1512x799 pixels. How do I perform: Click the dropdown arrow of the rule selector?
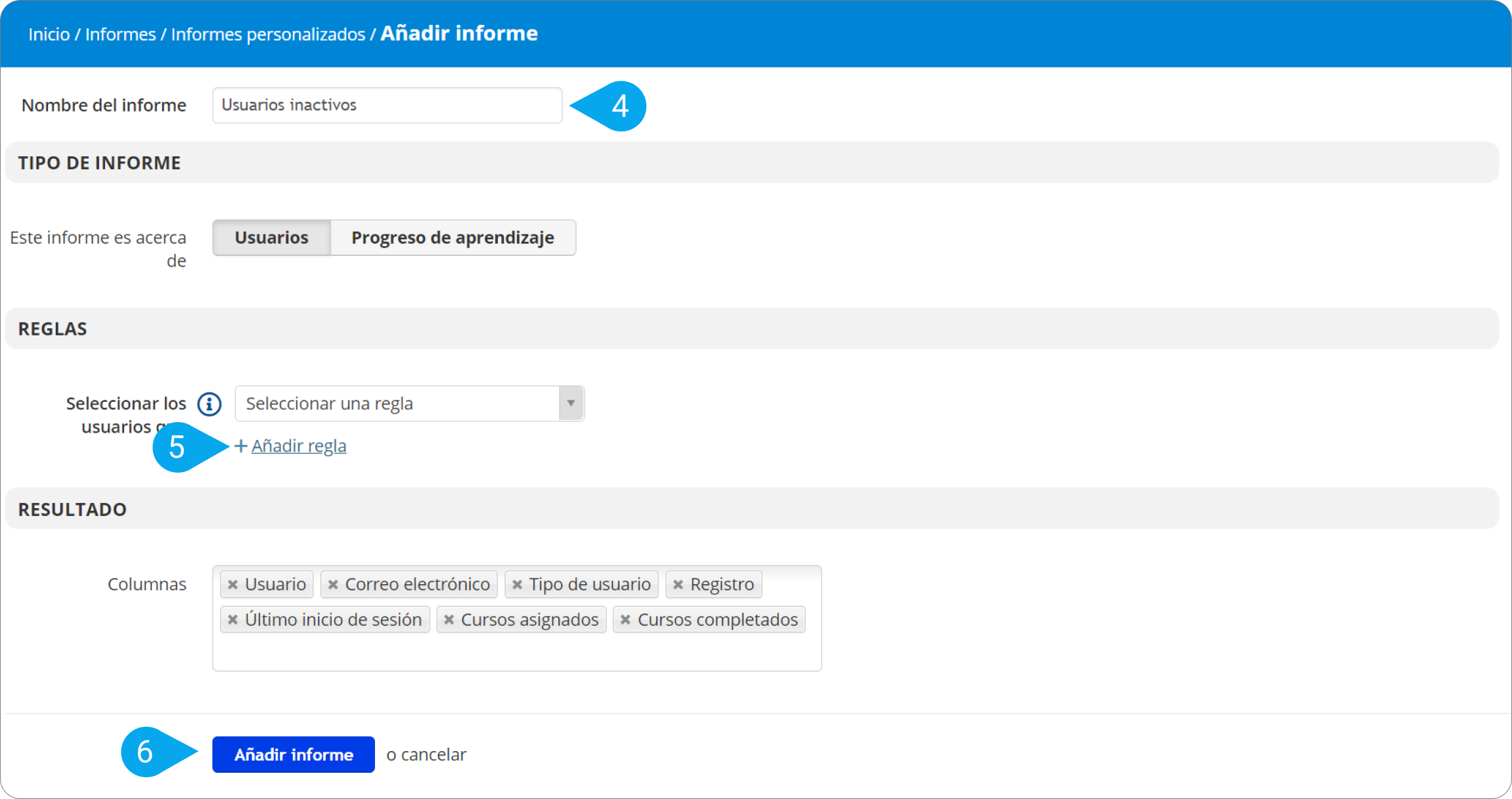click(x=571, y=403)
